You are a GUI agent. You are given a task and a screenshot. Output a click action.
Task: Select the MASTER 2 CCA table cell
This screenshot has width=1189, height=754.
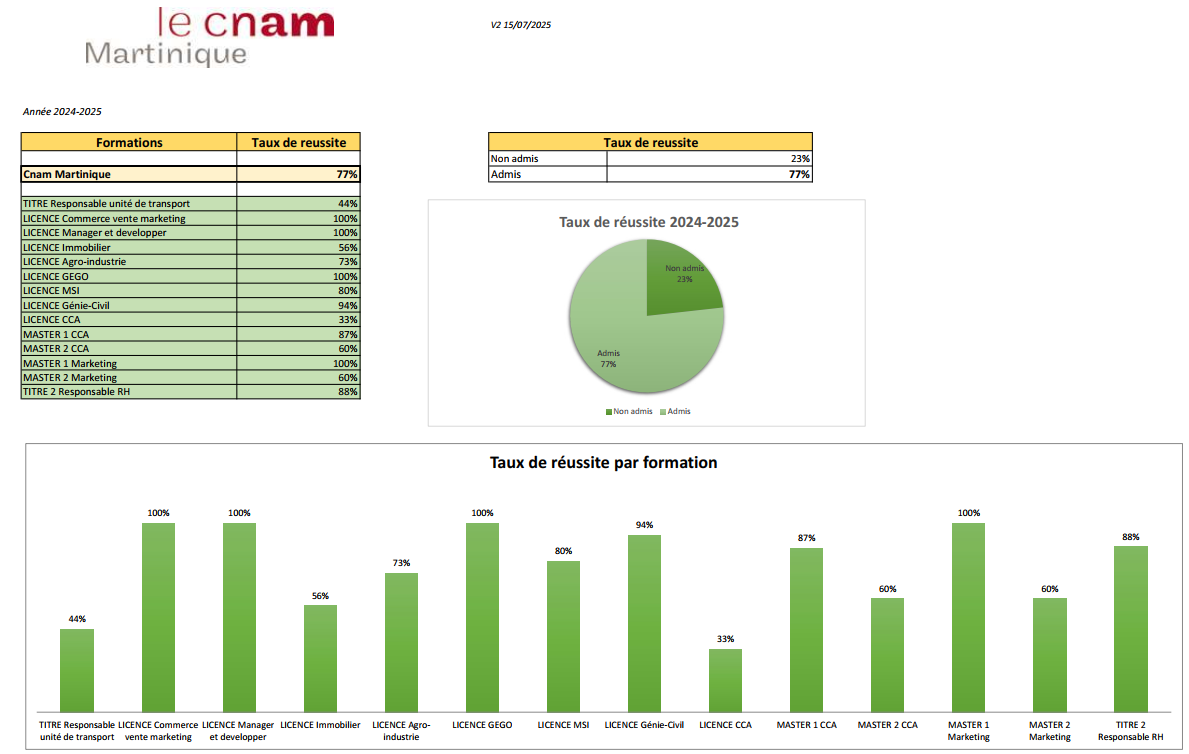tap(129, 349)
